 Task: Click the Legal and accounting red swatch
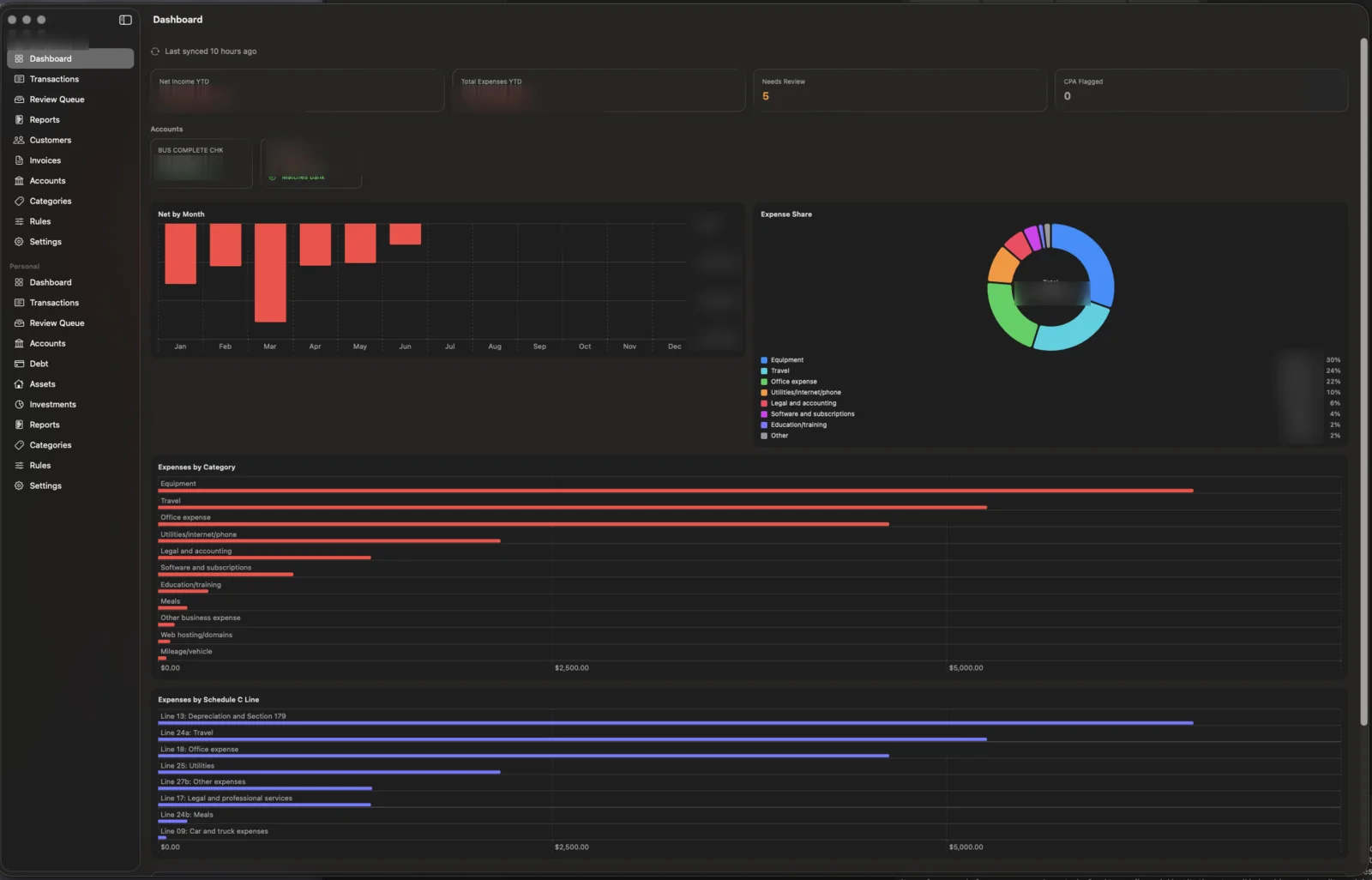pos(764,403)
